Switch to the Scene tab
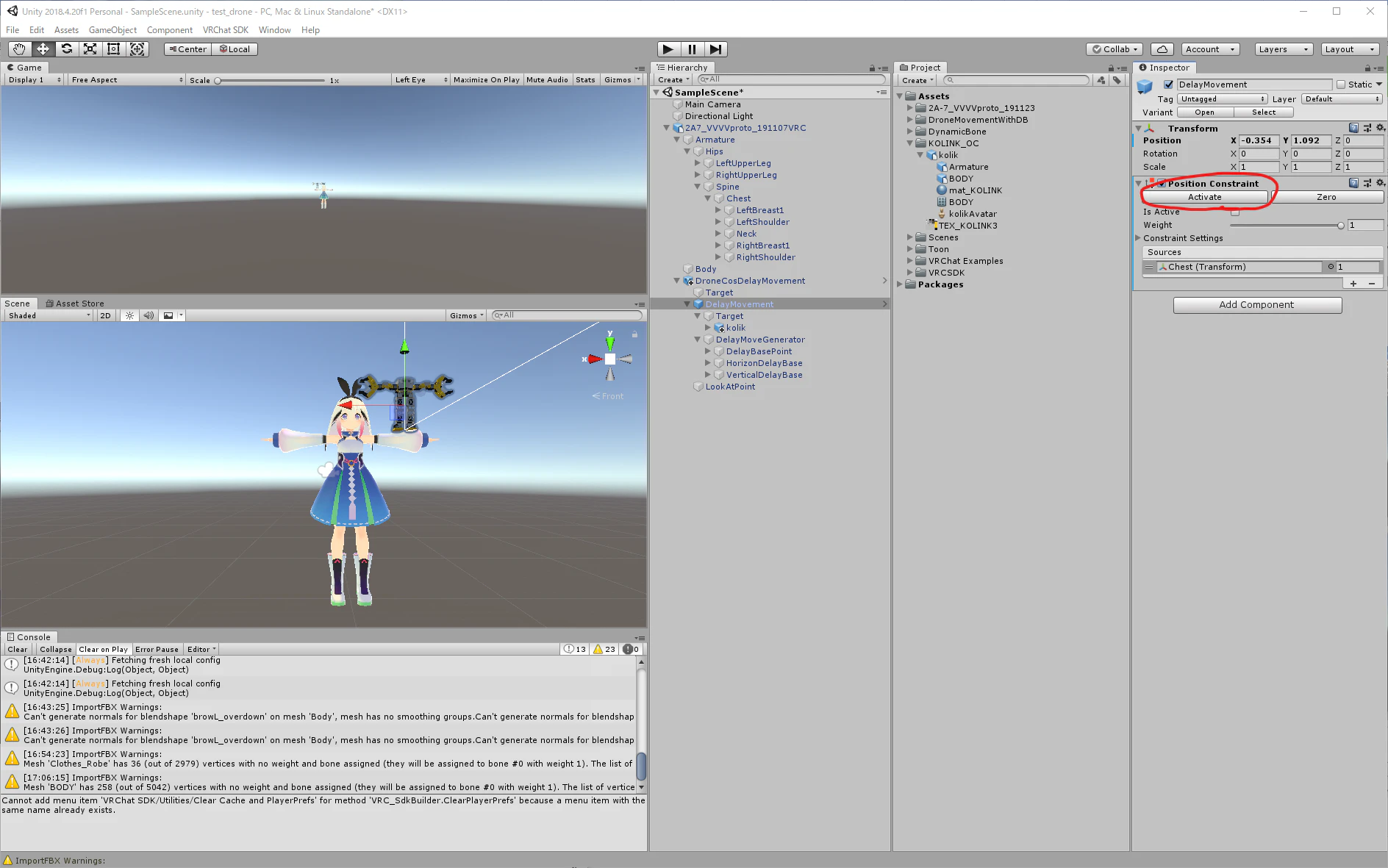The image size is (1388, 868). (x=18, y=304)
